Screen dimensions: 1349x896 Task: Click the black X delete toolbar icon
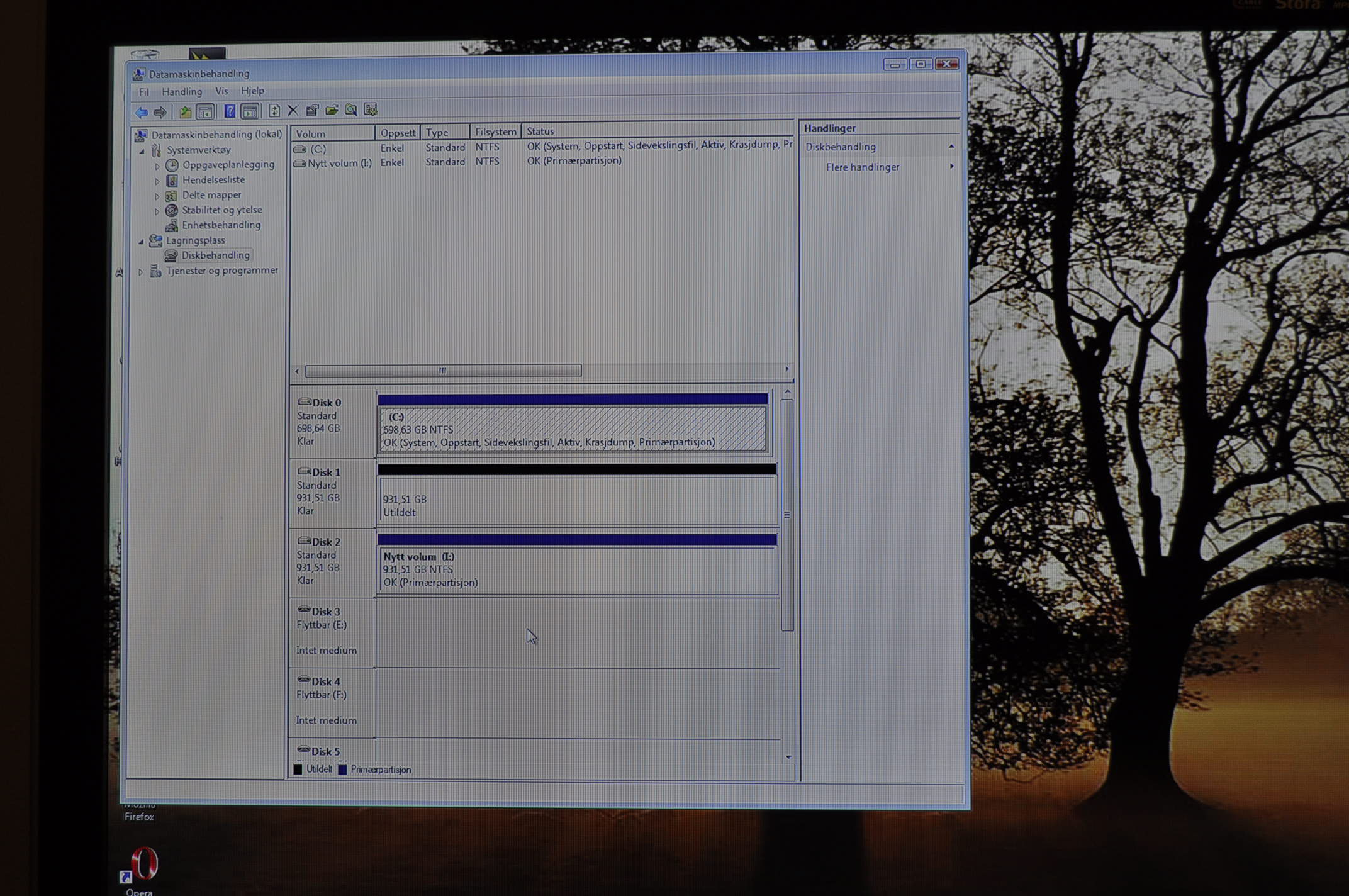click(x=293, y=110)
